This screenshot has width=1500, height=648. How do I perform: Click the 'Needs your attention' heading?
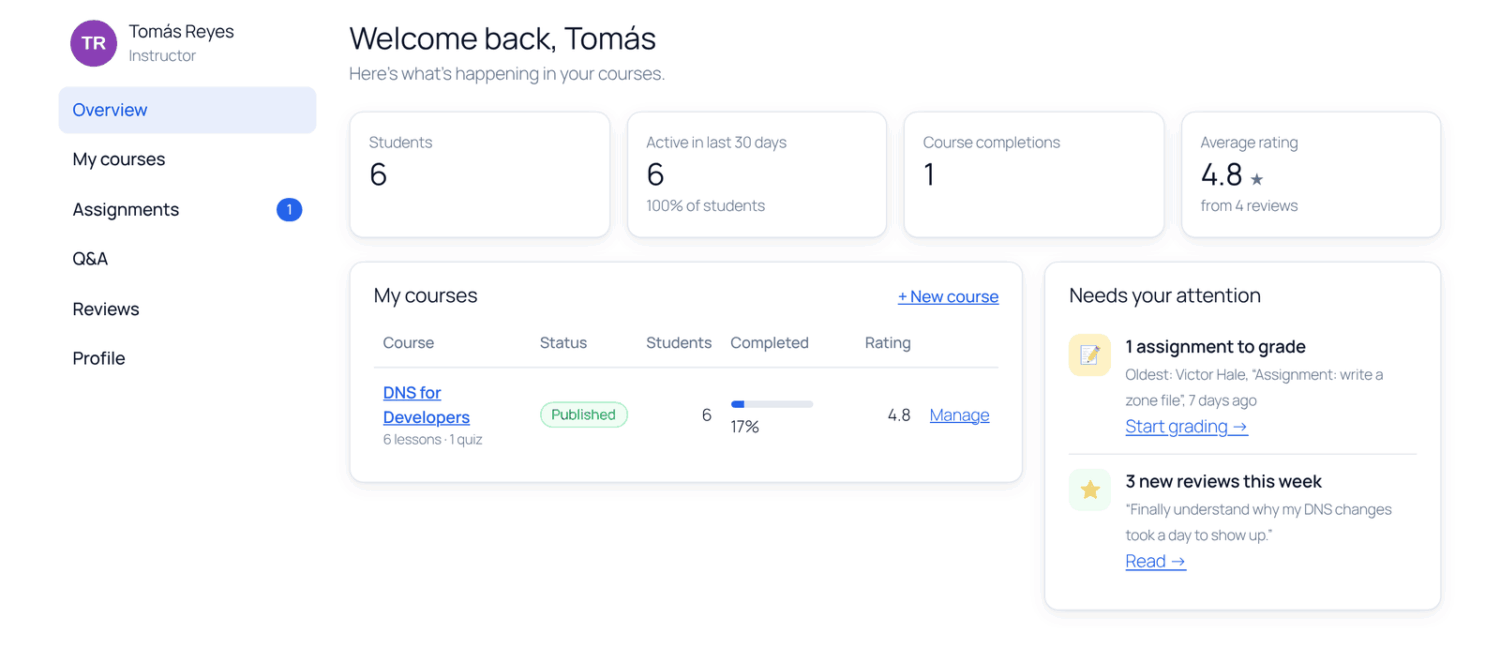click(x=1165, y=295)
